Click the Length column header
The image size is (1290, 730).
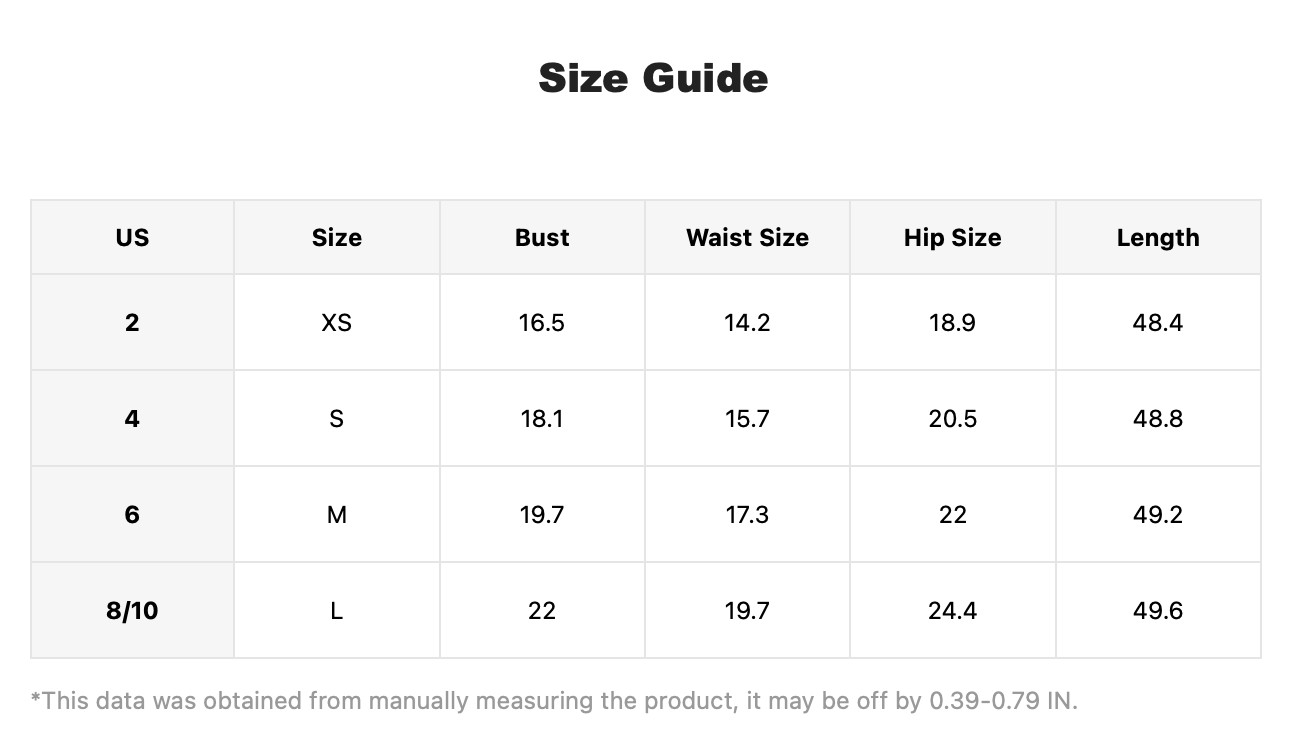tap(1158, 238)
